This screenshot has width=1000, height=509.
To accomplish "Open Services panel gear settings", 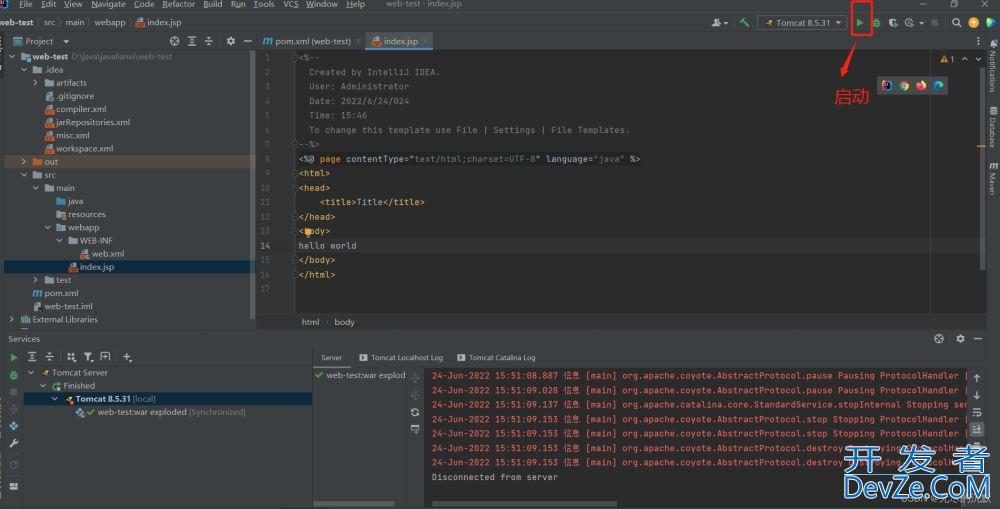I will coord(960,339).
